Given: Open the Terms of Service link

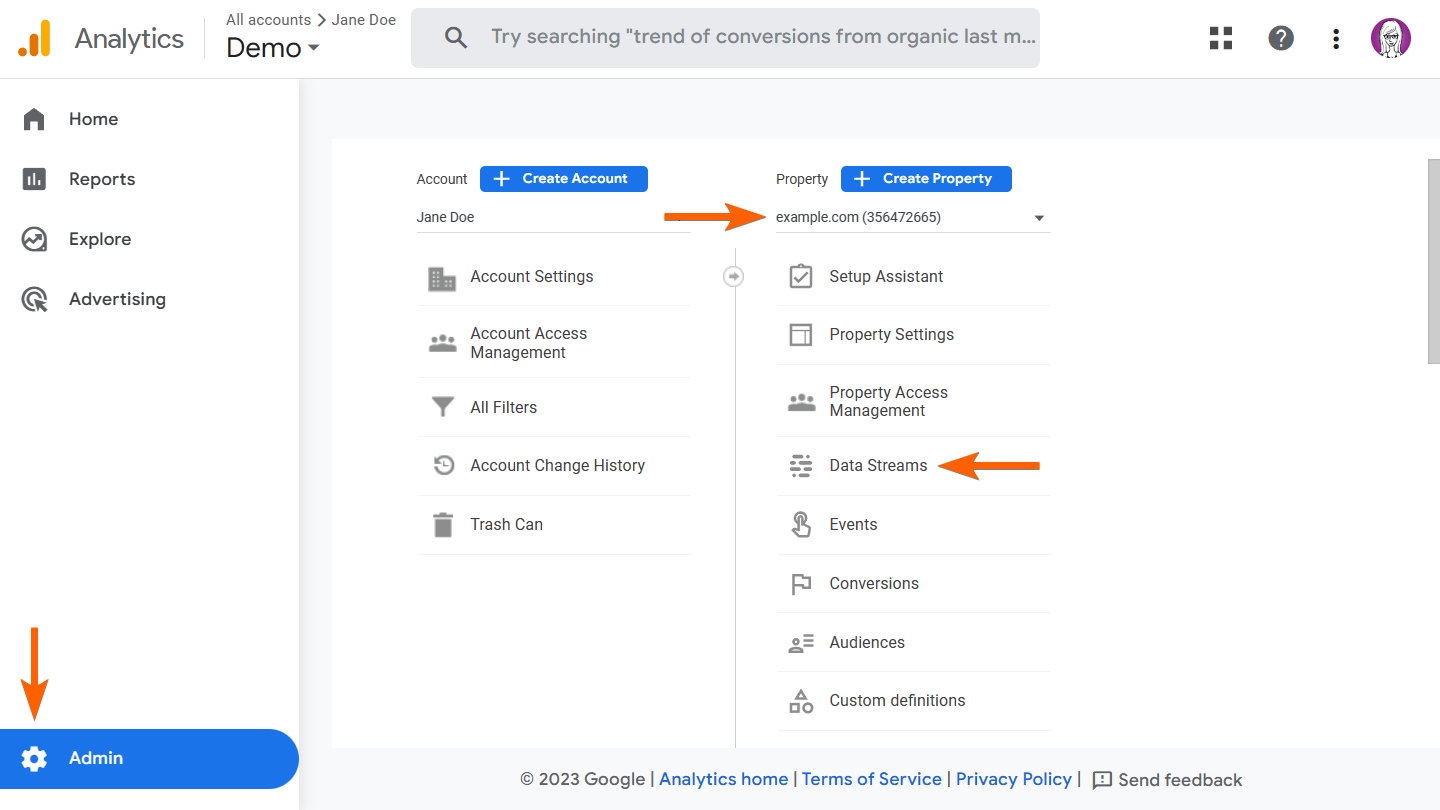Looking at the screenshot, I should pyautogui.click(x=871, y=779).
